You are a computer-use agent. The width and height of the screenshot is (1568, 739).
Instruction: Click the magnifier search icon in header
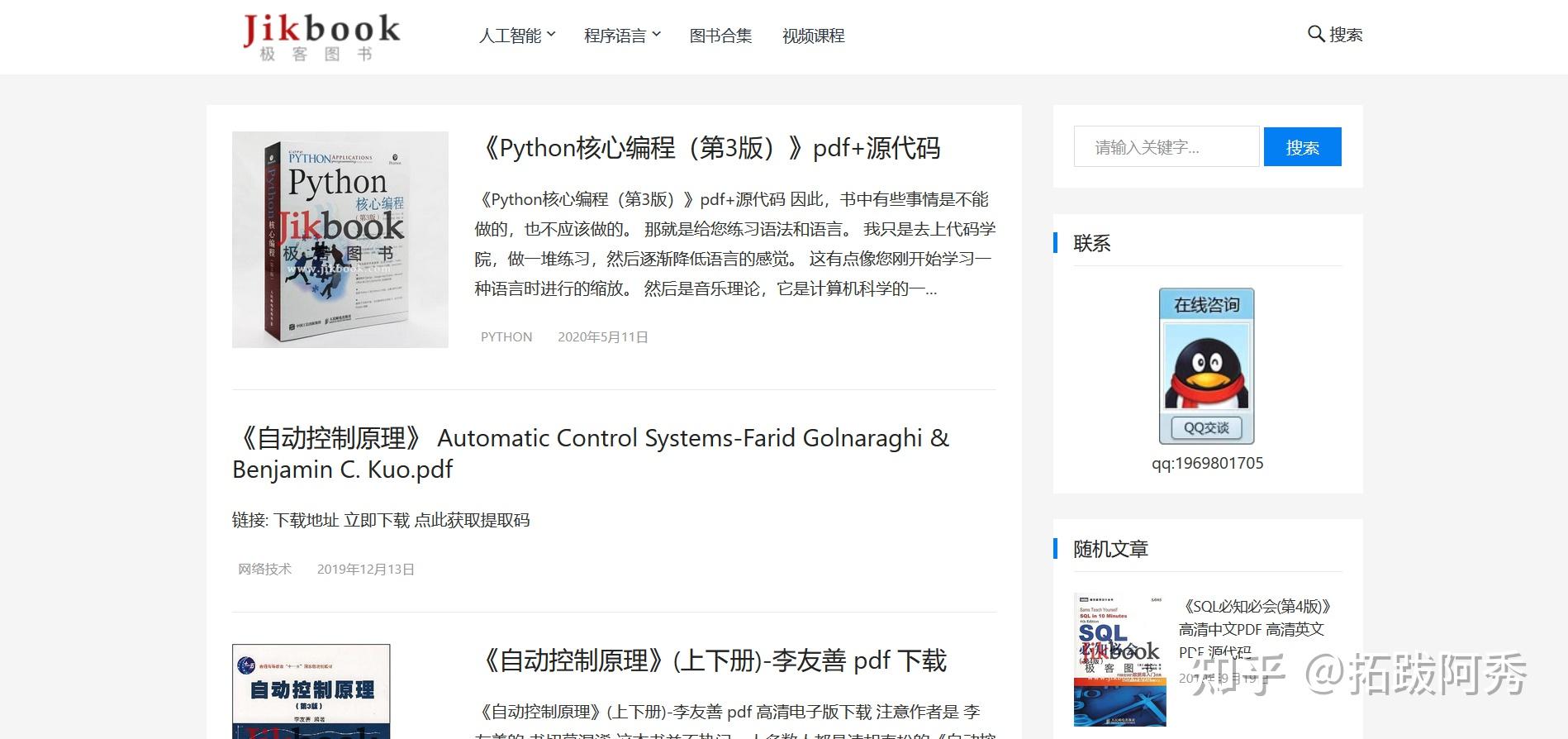1316,34
